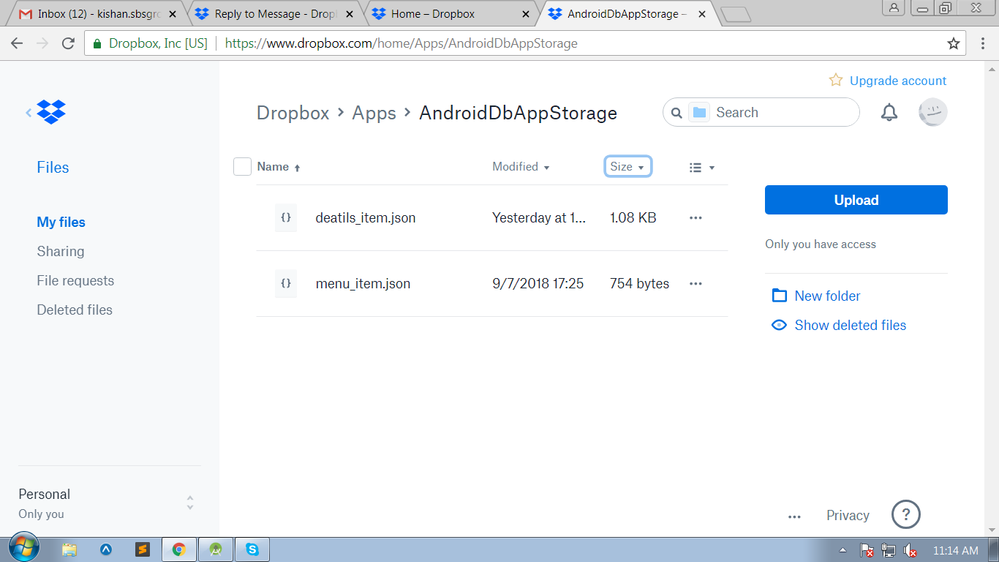Viewport: 999px width, 562px height.
Task: Open the footer three-dots menu
Action: click(794, 517)
